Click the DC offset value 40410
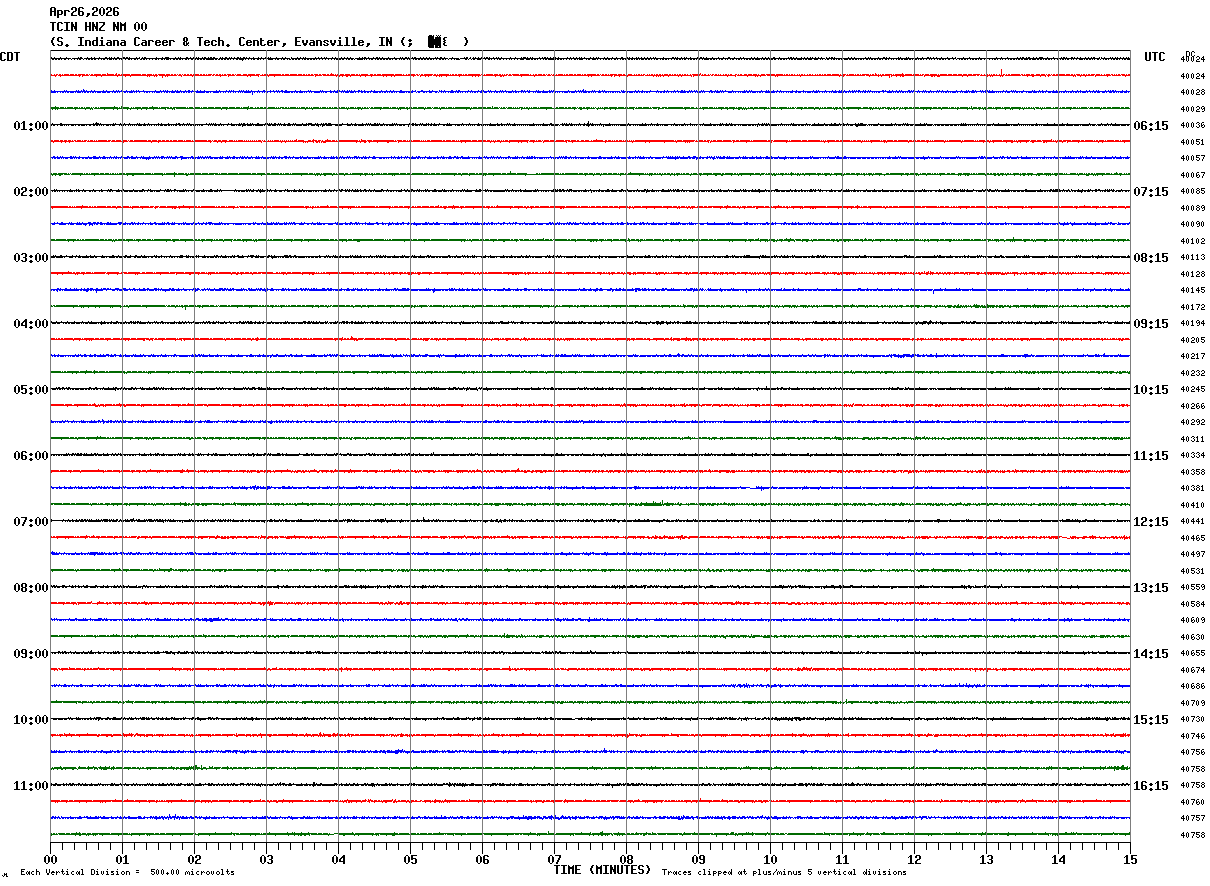1210x886 pixels. 1192,506
